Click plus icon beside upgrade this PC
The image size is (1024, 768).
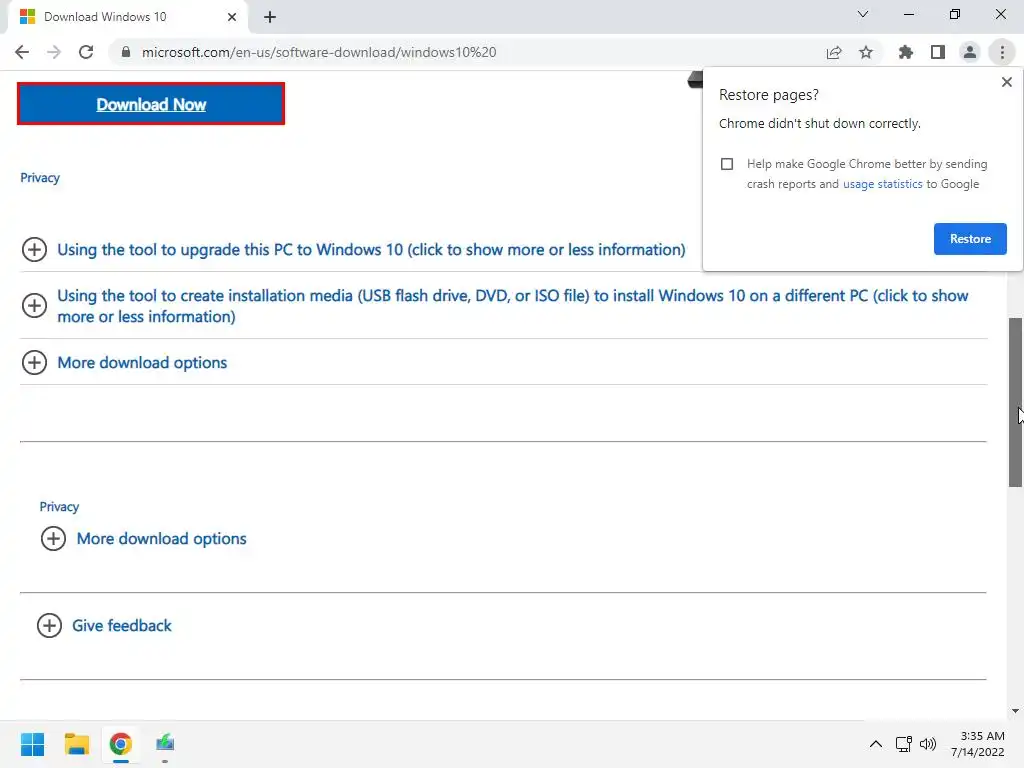pyautogui.click(x=34, y=249)
